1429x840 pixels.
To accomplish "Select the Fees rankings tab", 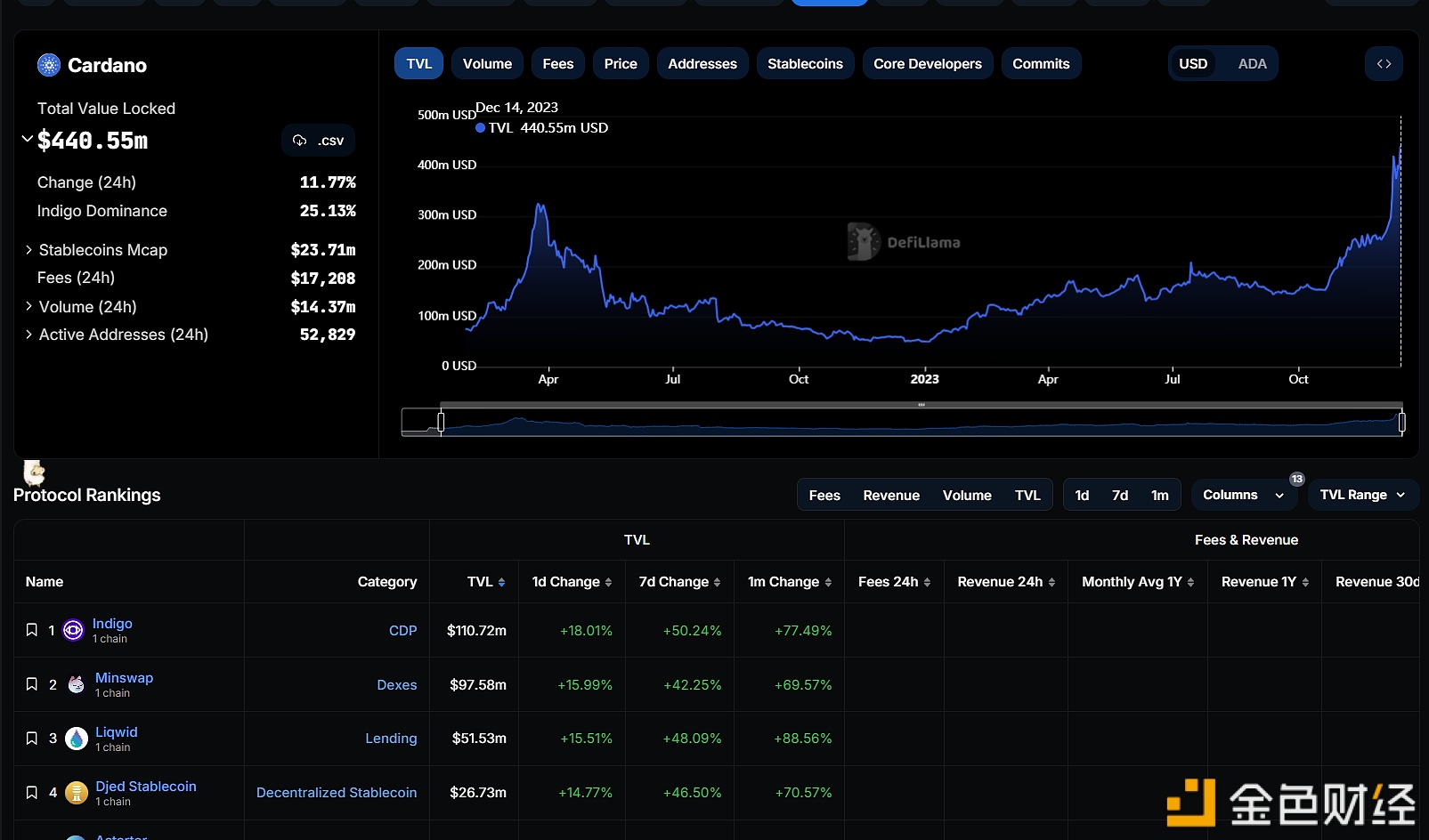I will coord(824,496).
